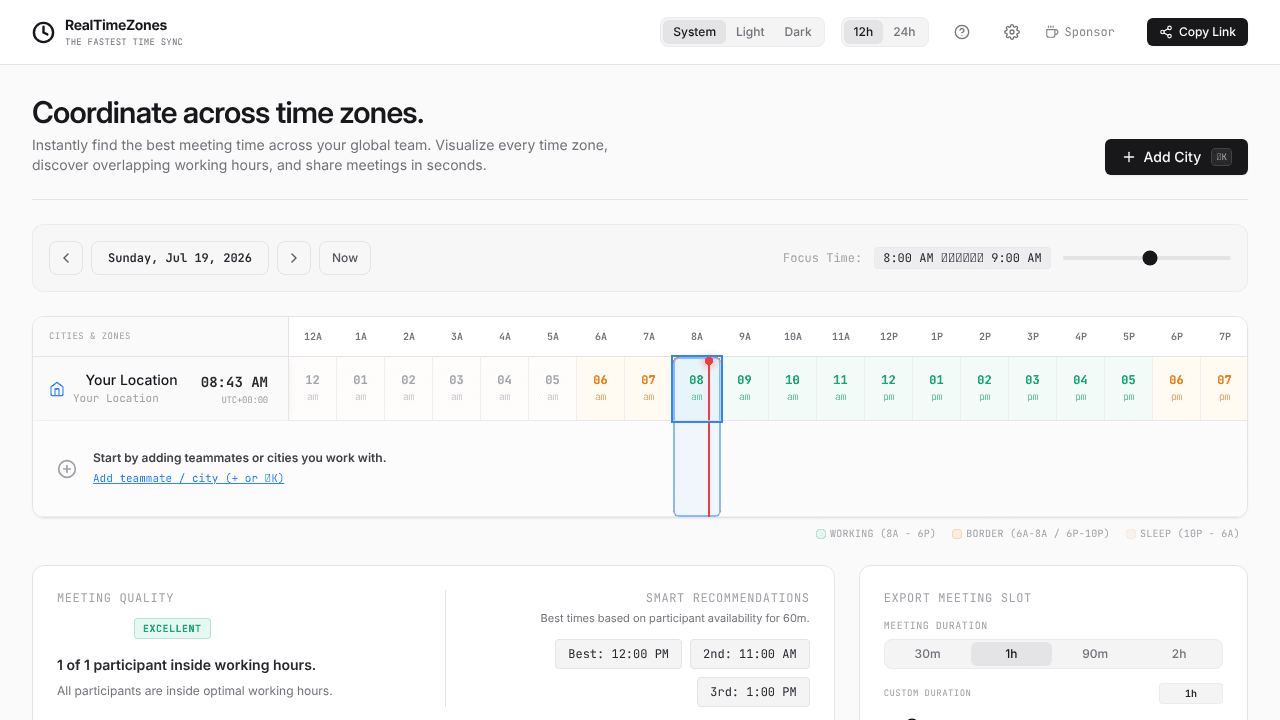1280x720 pixels.
Task: Open the help question mark icon
Action: click(962, 32)
